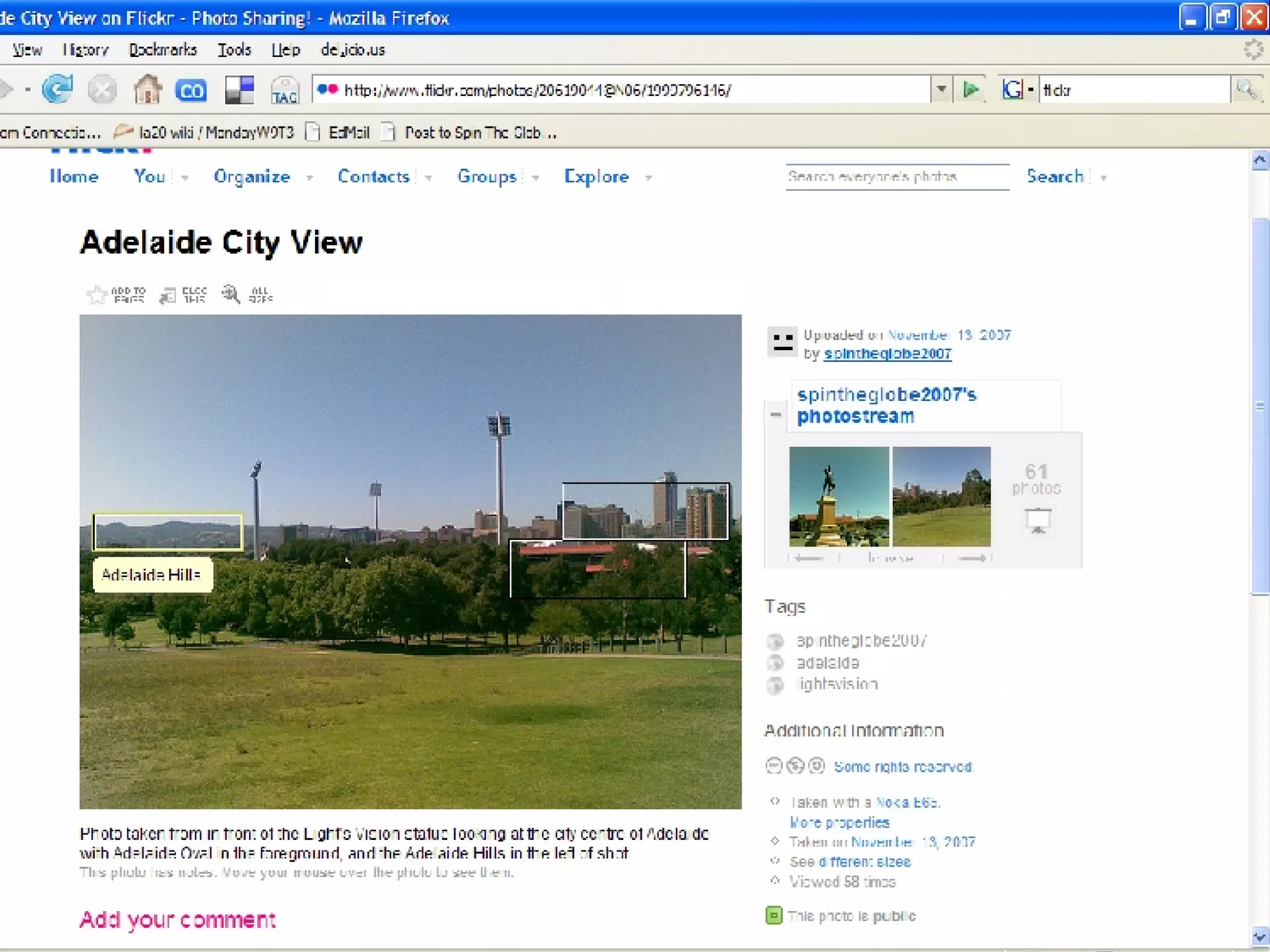Click the Blog This icon
The image size is (1270, 952).
click(167, 295)
